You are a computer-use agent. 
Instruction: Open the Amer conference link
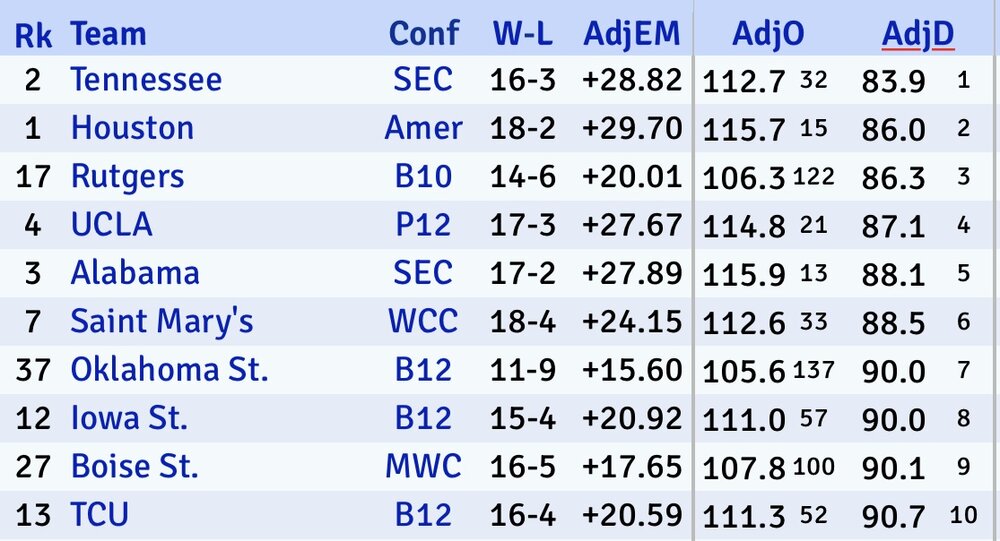click(x=423, y=128)
